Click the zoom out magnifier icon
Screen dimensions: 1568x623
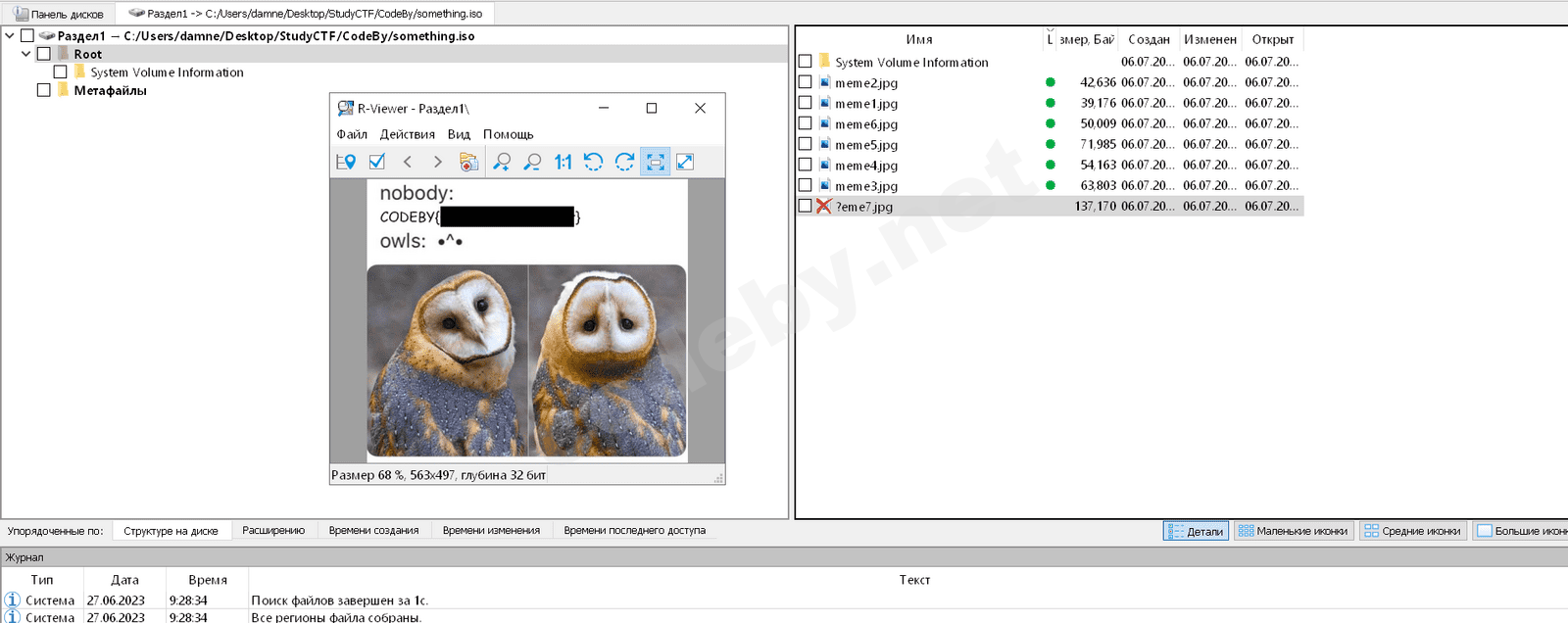click(532, 162)
